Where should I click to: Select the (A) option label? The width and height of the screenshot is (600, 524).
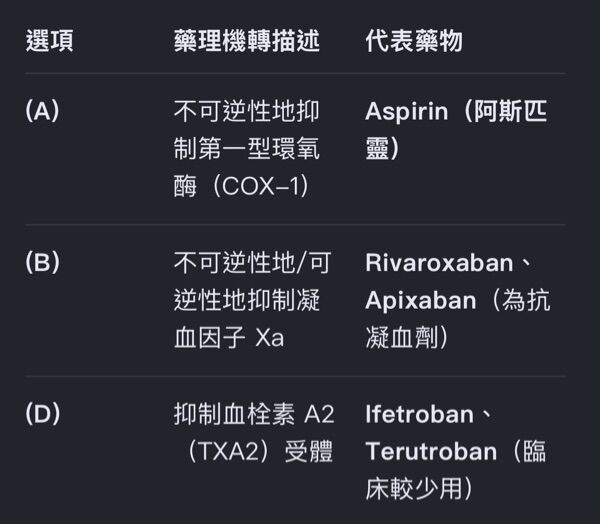(x=42, y=111)
